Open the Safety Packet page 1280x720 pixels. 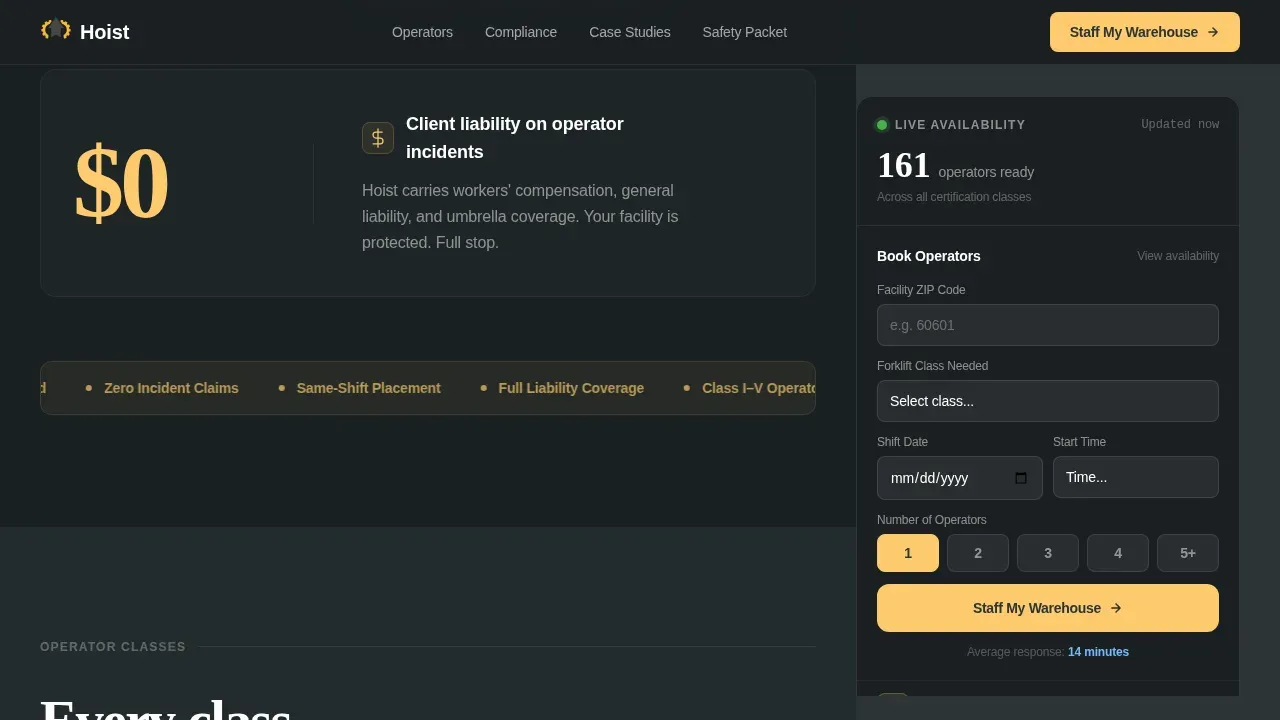745,32
